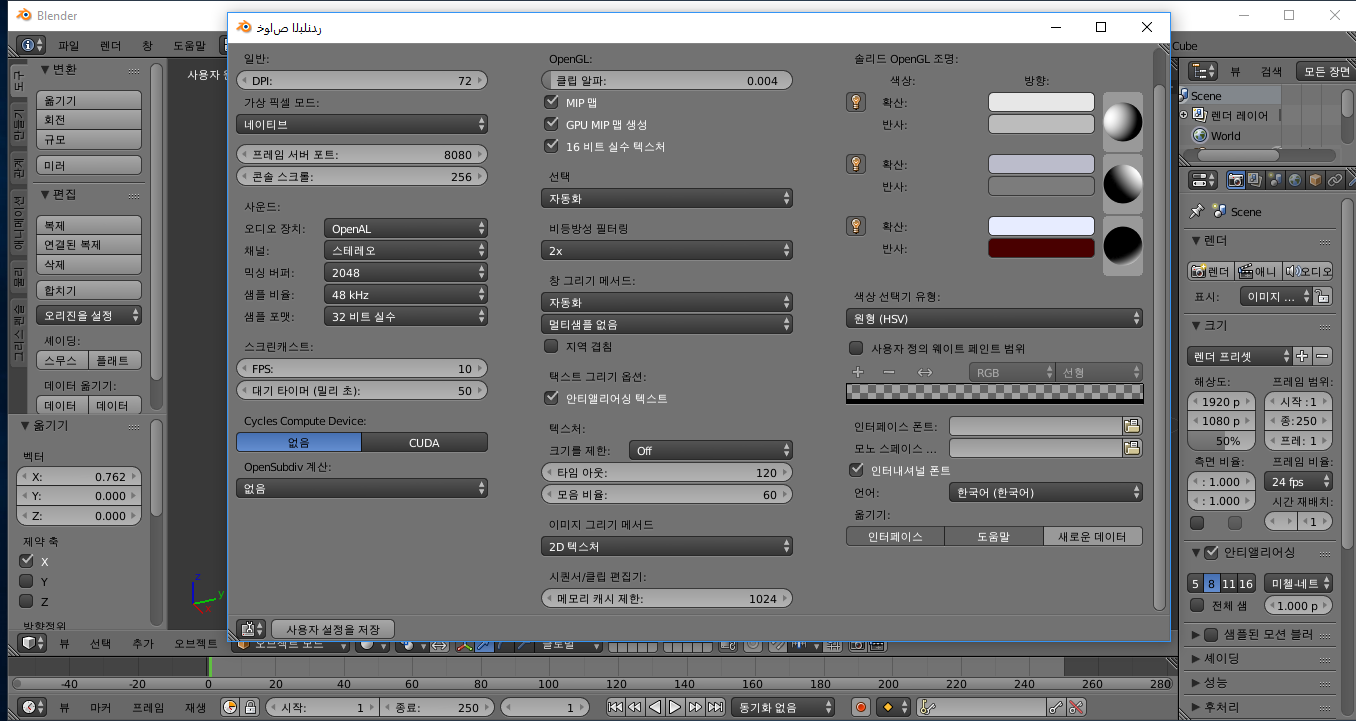Viewport: 1356px width, 721px height.
Task: Open the 렌더 menu in top bar
Action: coord(111,46)
